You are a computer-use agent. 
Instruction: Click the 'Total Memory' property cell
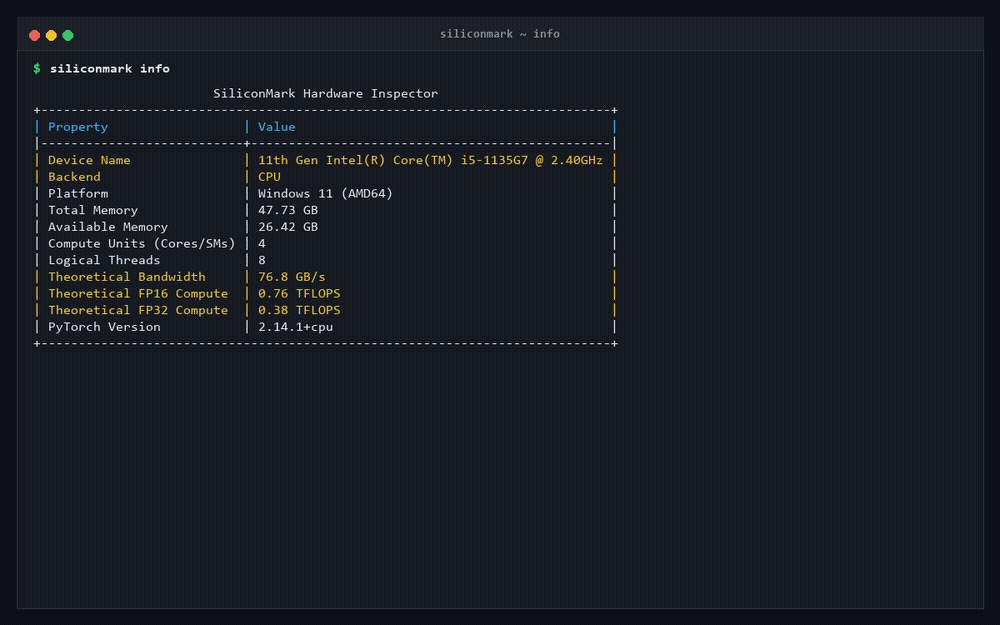pyautogui.click(x=93, y=210)
